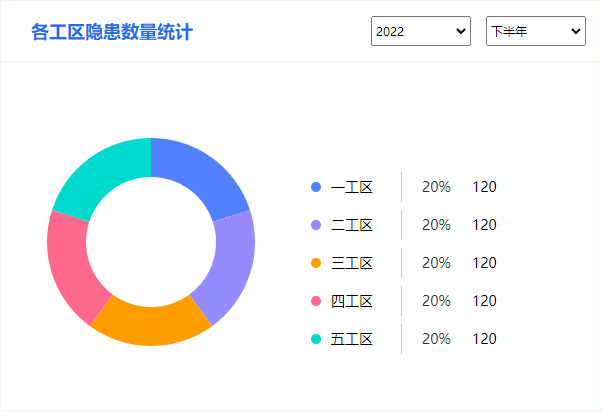Click the blue 一工区 legend dot
This screenshot has width=602, height=412.
pyautogui.click(x=316, y=187)
